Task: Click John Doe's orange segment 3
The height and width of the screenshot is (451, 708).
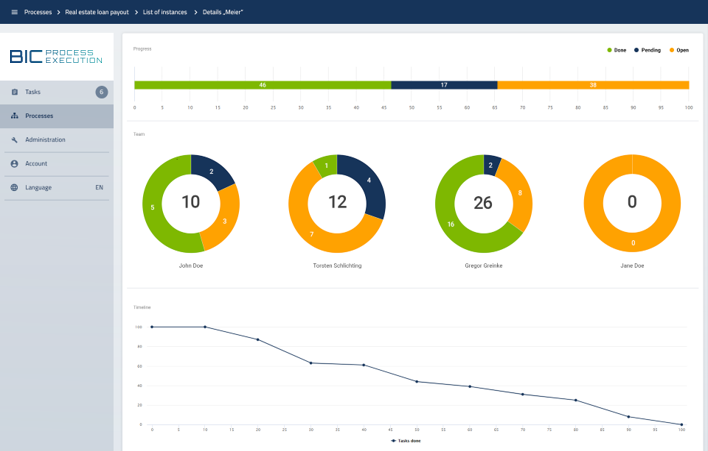Action: click(224, 221)
